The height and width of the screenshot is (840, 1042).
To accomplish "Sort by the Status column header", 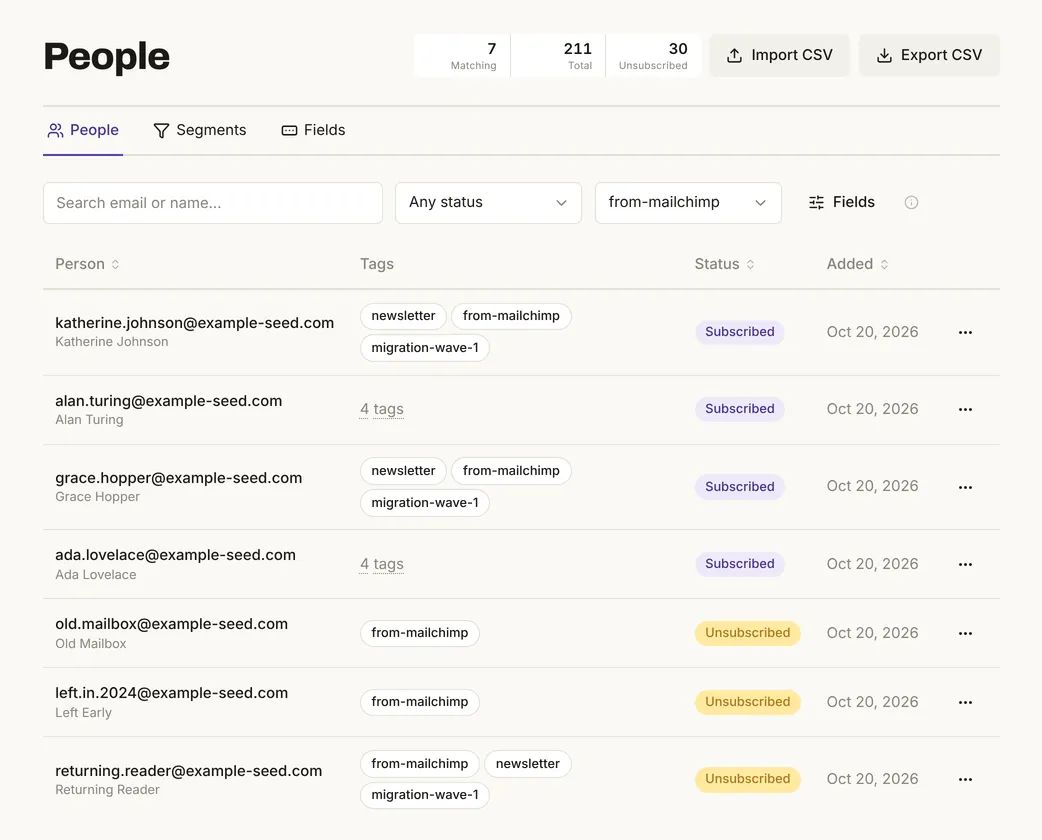I will [x=724, y=264].
